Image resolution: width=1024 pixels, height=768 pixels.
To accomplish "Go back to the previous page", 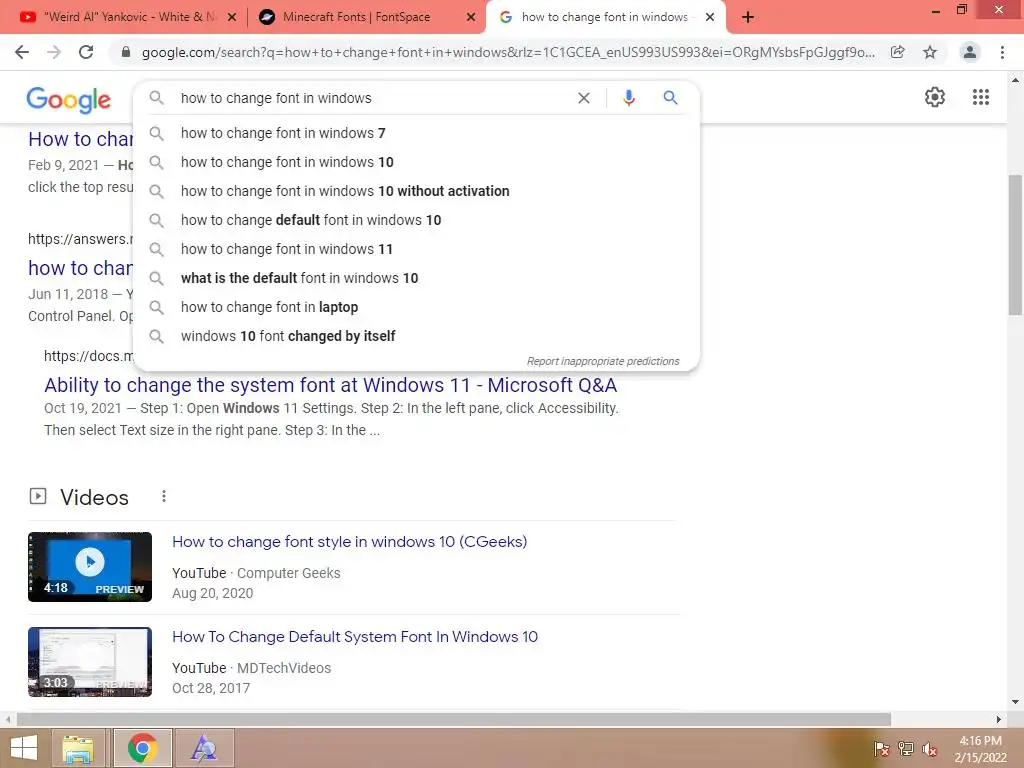I will click(22, 52).
